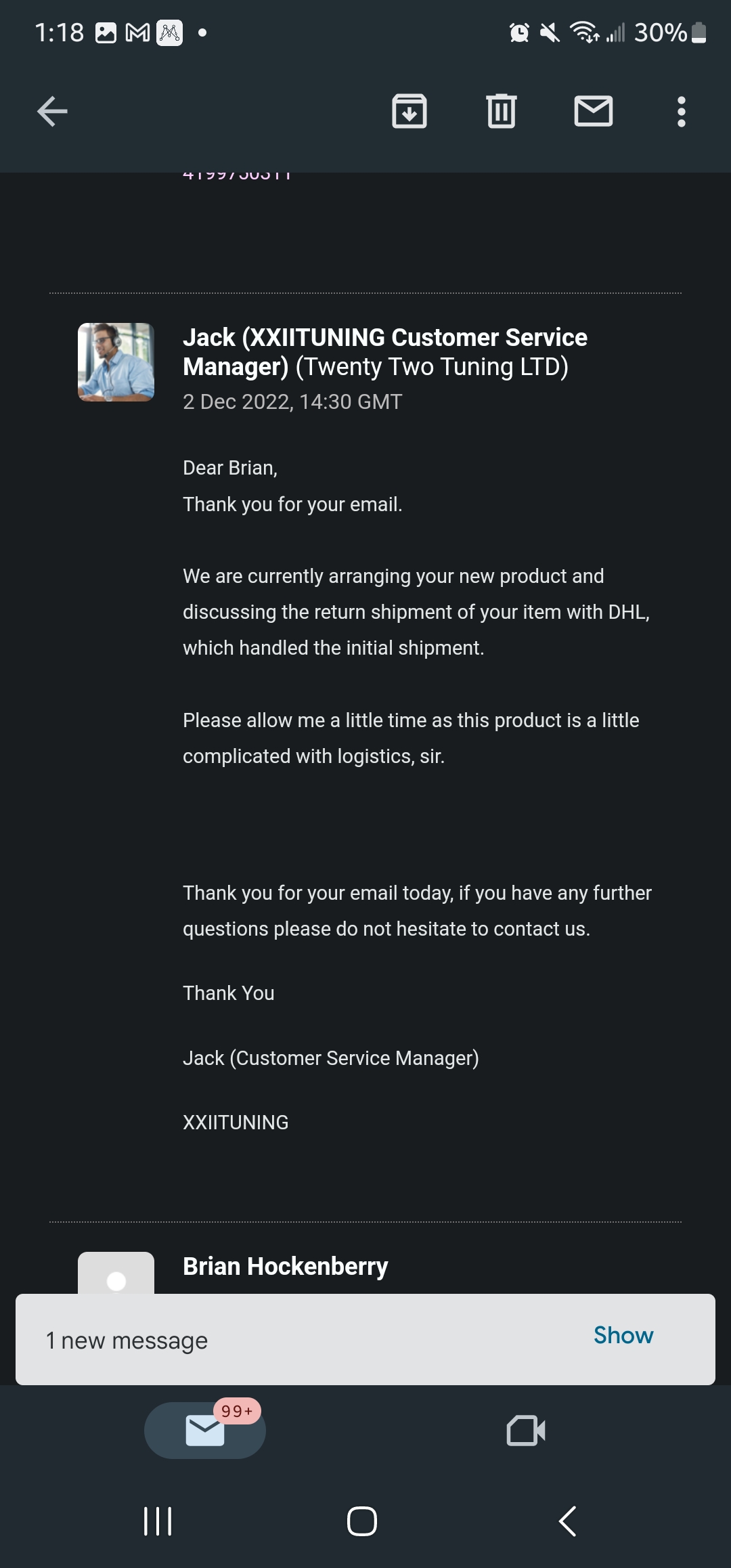Mark the email as unread
The height and width of the screenshot is (1568, 731).
coord(594,112)
